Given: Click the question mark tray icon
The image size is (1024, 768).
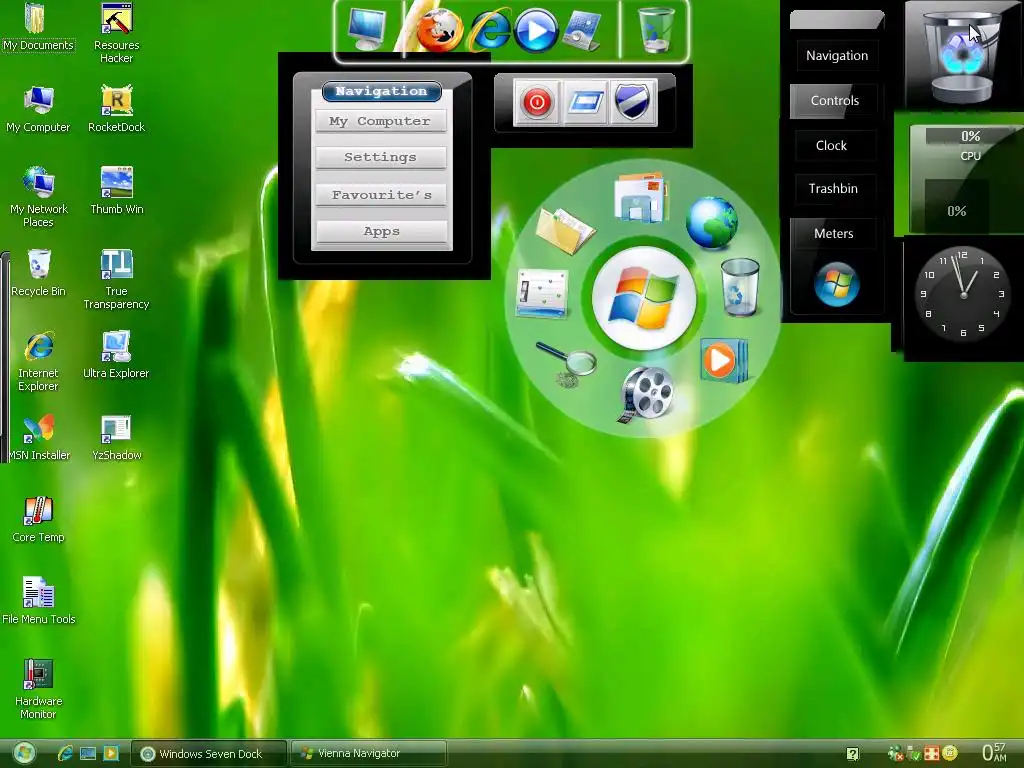Looking at the screenshot, I should 853,754.
